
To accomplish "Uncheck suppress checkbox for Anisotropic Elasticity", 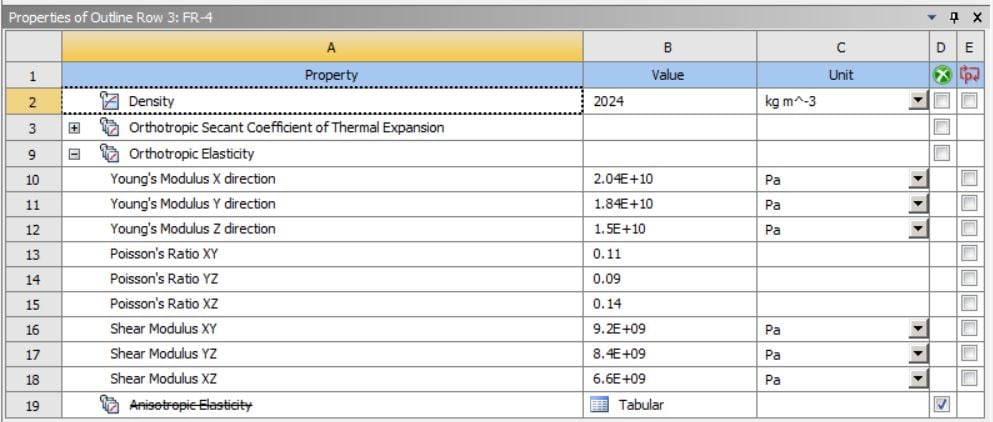I will (x=942, y=404).
